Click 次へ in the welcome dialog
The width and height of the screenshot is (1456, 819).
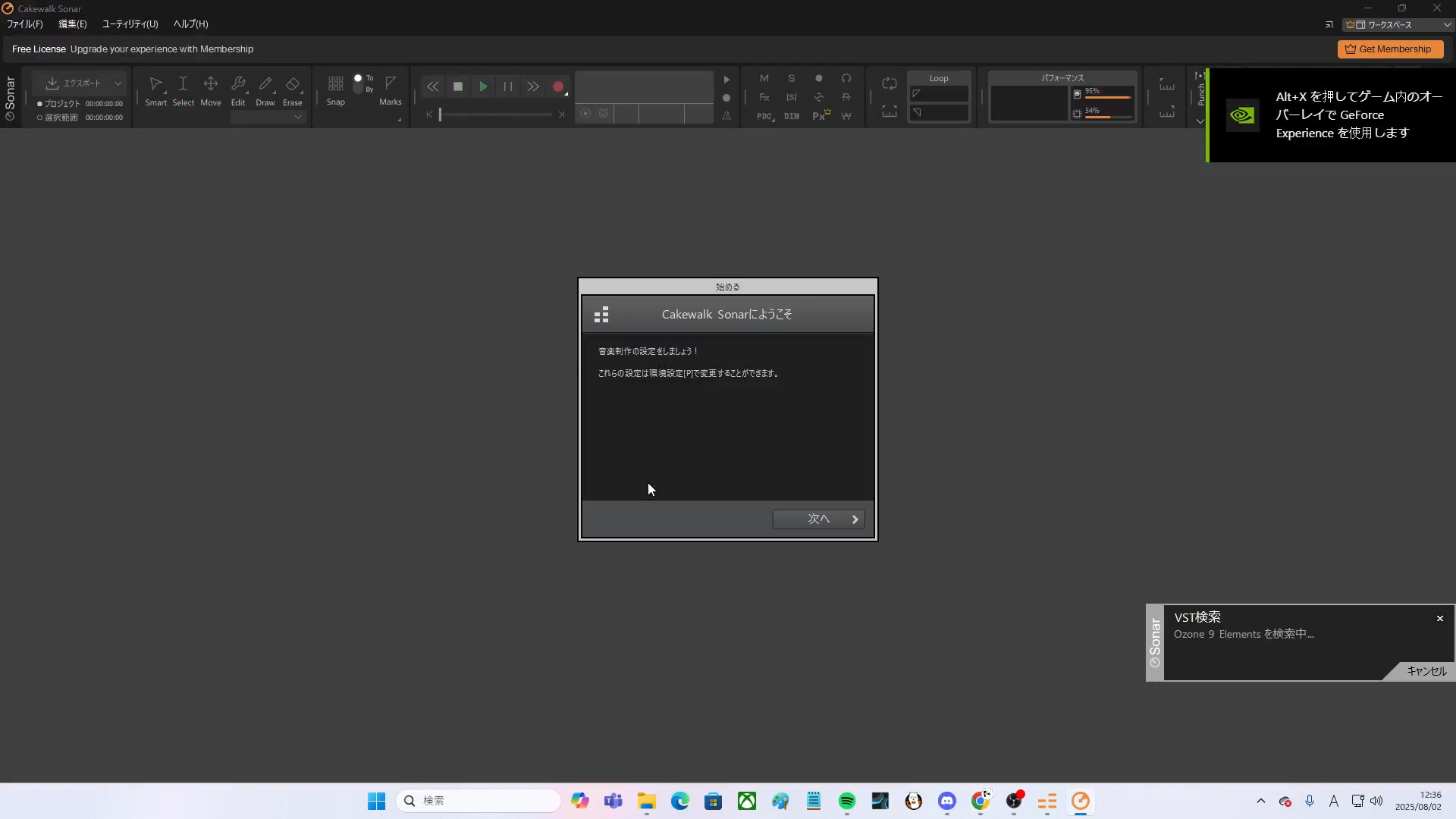tap(819, 519)
